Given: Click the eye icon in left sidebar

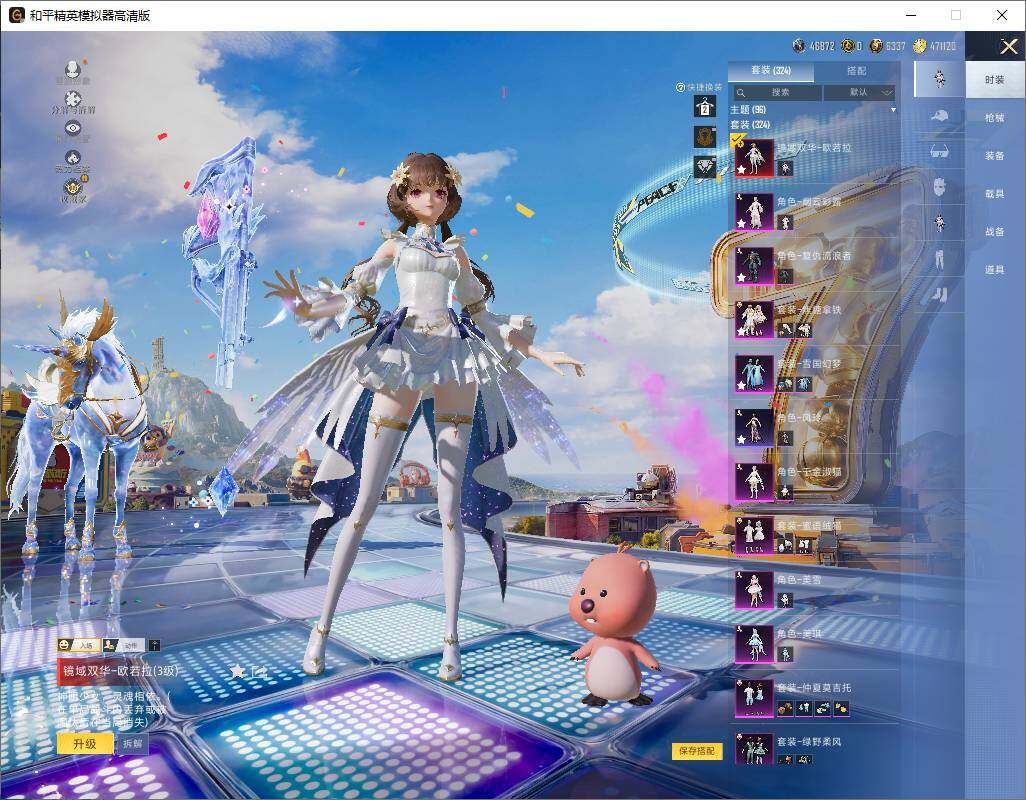Looking at the screenshot, I should point(72,128).
